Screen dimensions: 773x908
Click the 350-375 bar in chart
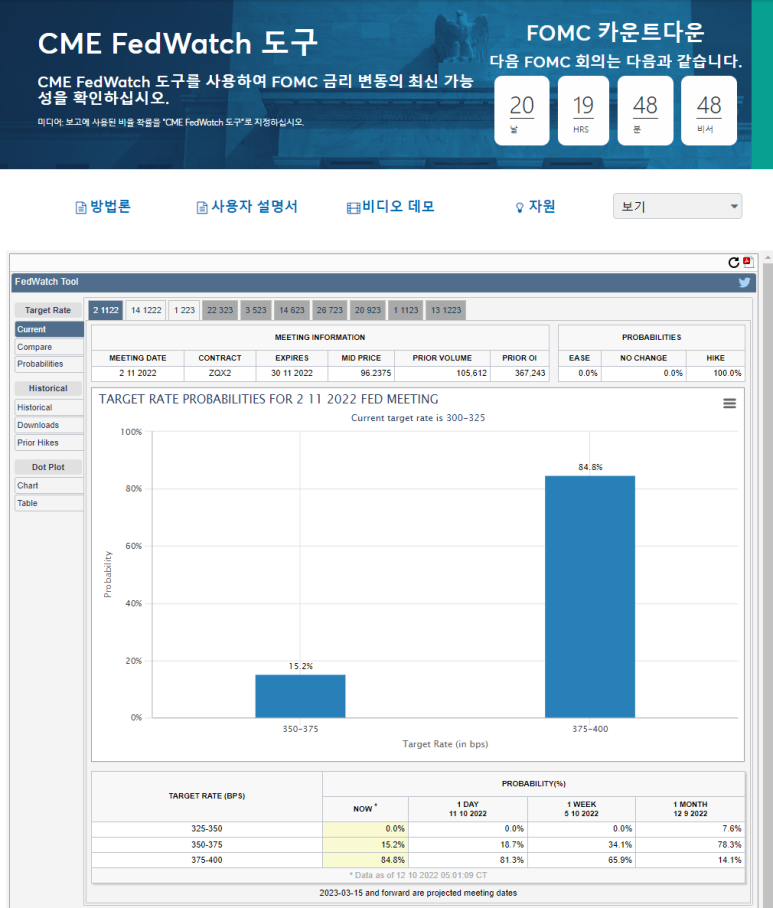pyautogui.click(x=301, y=696)
